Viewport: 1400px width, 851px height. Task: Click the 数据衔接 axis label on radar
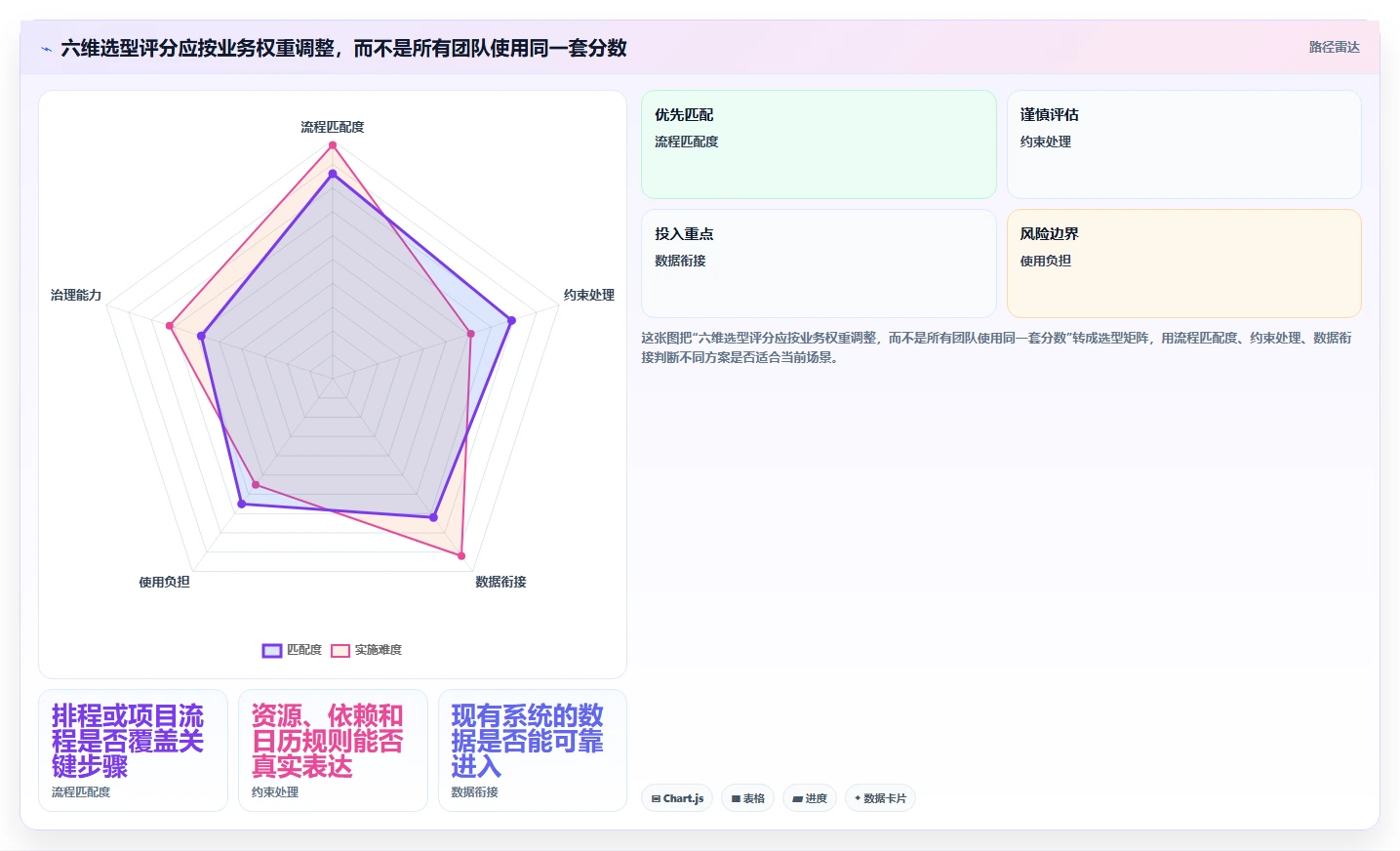[500, 582]
